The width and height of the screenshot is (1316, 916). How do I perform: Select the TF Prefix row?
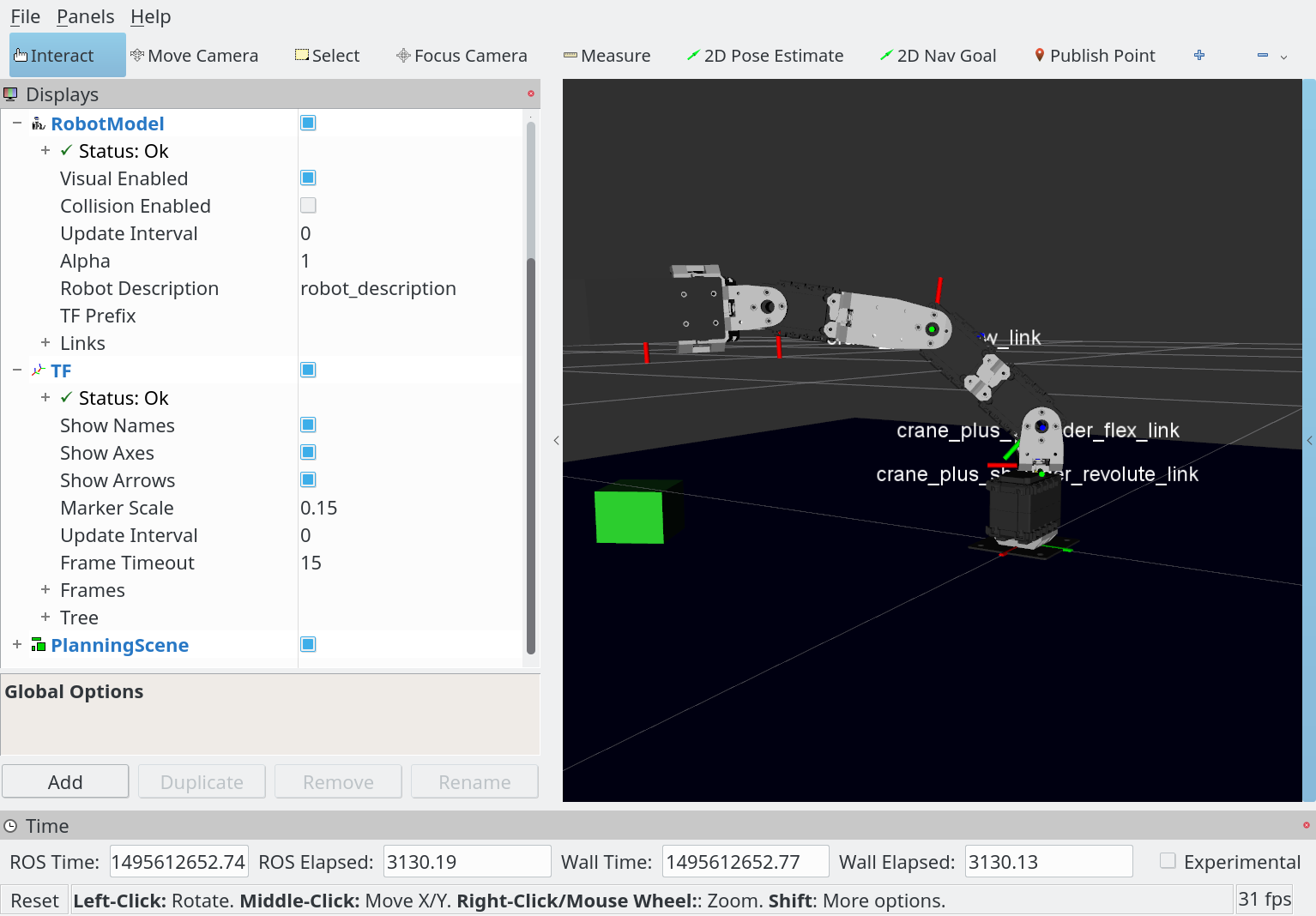click(x=262, y=316)
